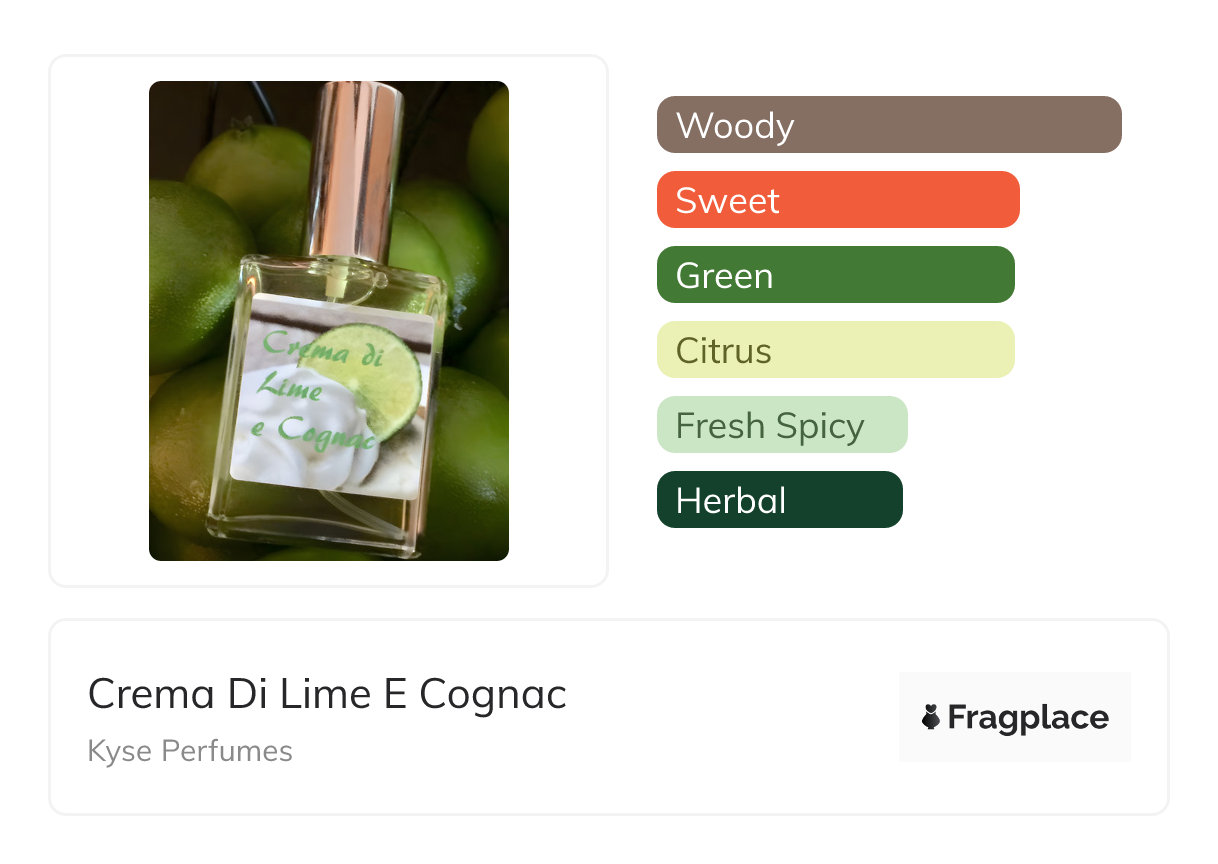Click the Crema Di Lime E Cognac title

click(327, 694)
